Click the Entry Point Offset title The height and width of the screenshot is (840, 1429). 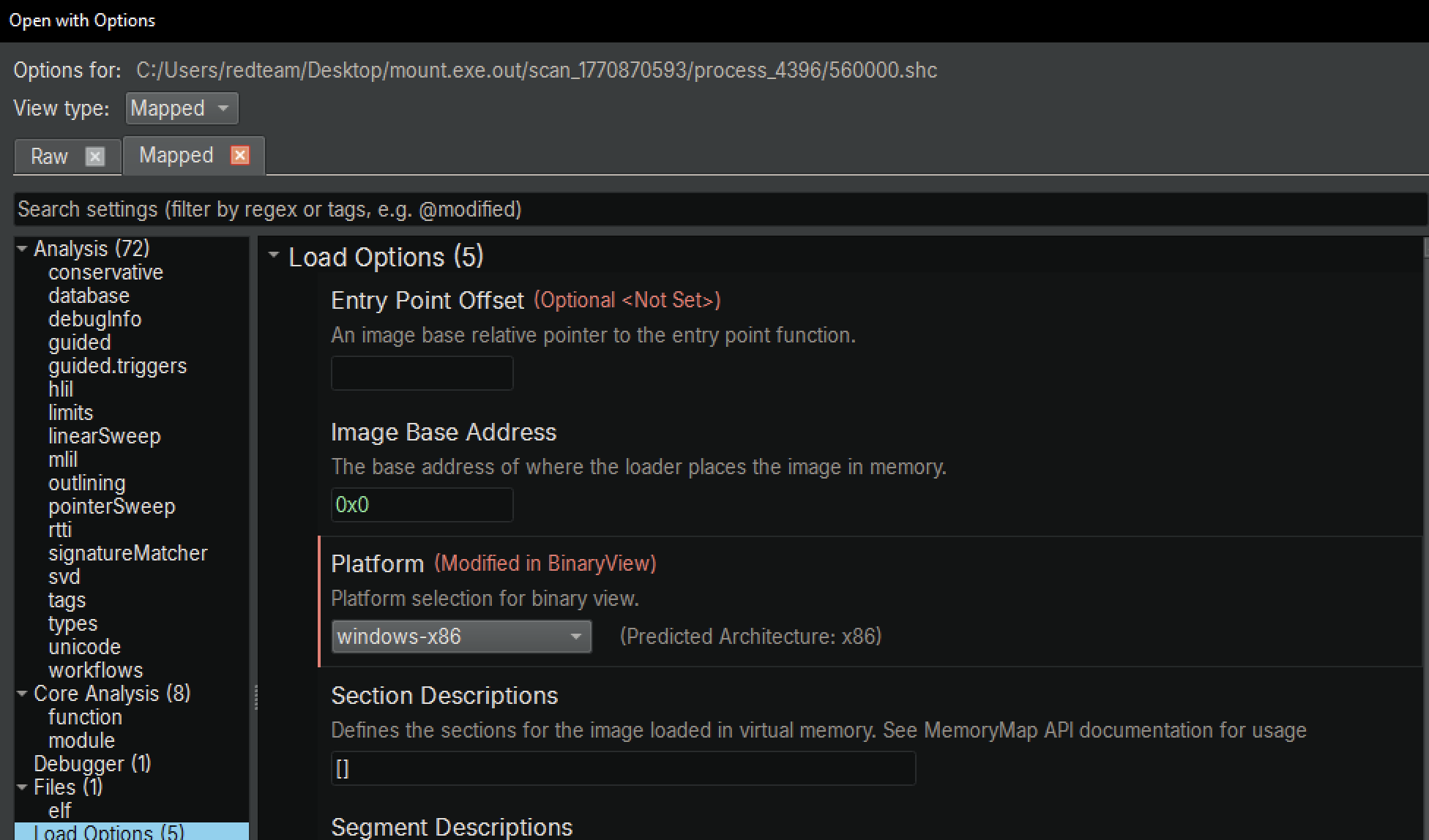[428, 300]
